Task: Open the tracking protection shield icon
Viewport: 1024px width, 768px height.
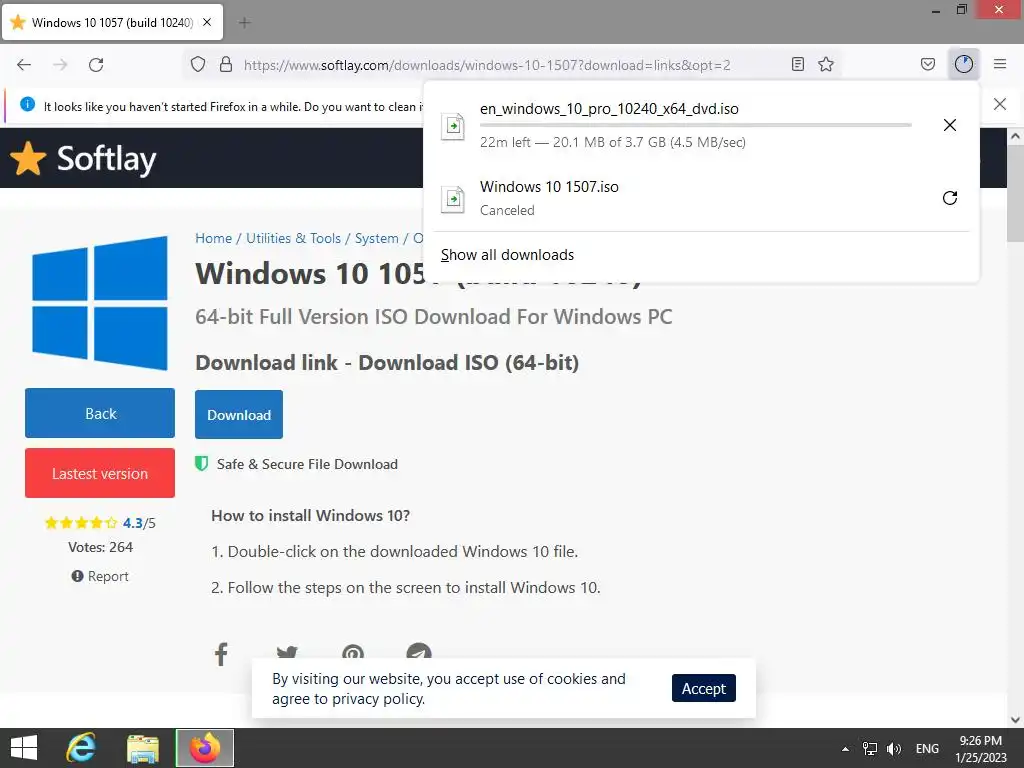Action: [x=198, y=64]
